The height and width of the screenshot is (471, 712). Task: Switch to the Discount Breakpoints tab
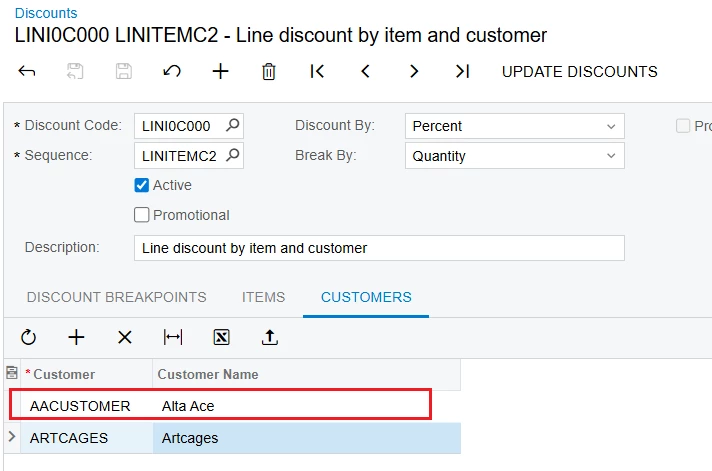coord(116,297)
